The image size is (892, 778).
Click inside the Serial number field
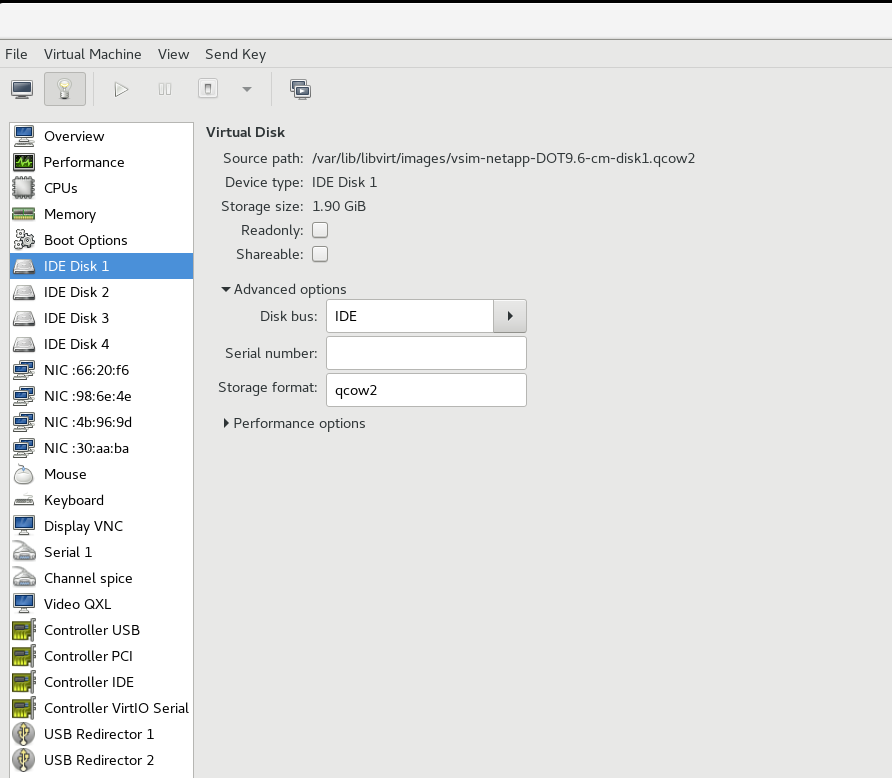[425, 353]
